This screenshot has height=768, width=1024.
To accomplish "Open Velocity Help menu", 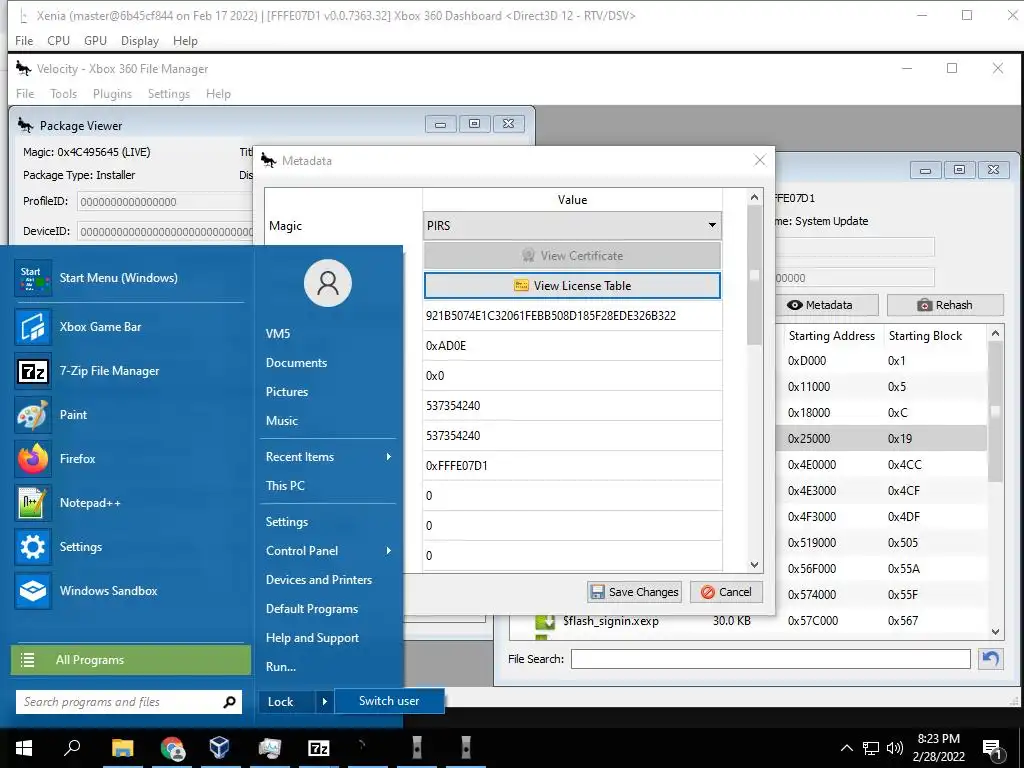I will click(x=218, y=94).
